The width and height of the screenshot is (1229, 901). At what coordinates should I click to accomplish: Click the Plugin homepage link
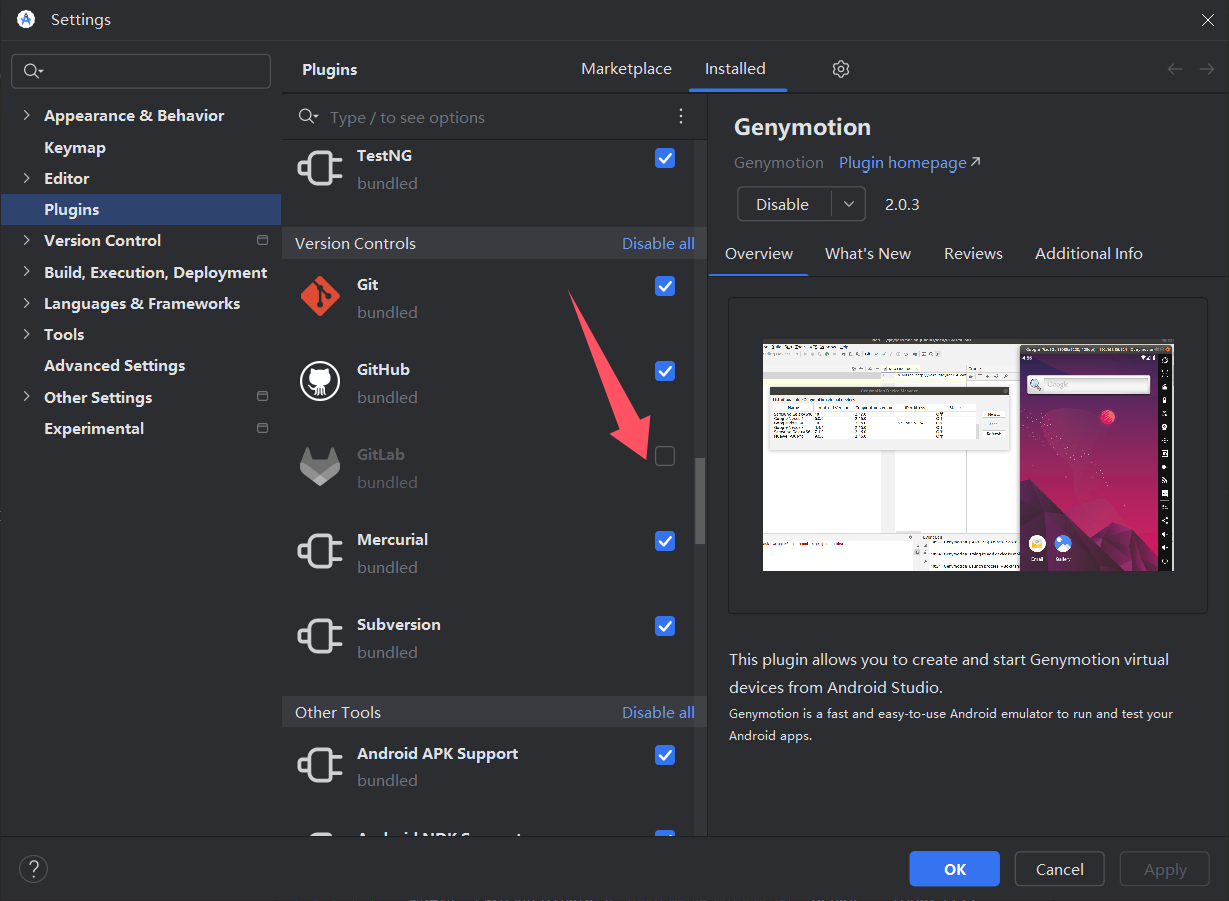tap(901, 162)
